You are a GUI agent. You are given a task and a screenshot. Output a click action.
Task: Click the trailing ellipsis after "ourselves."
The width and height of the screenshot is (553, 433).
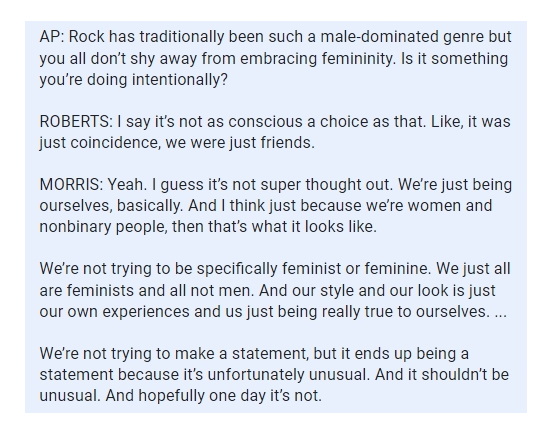point(501,312)
